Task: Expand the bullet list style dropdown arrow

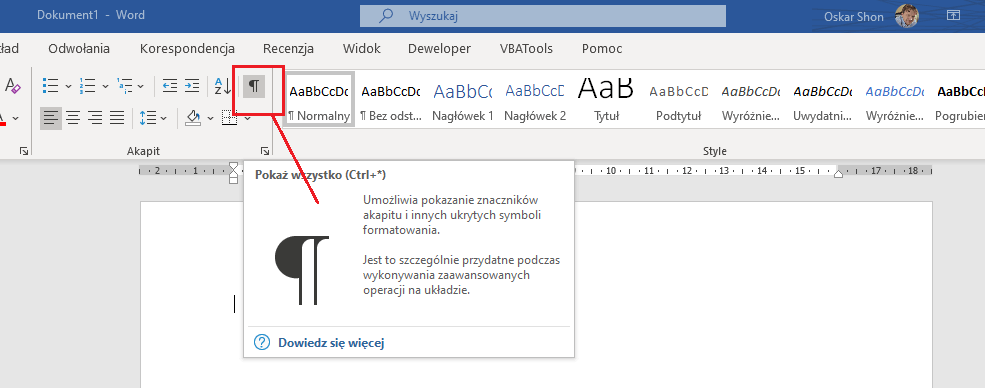Action: [68, 86]
